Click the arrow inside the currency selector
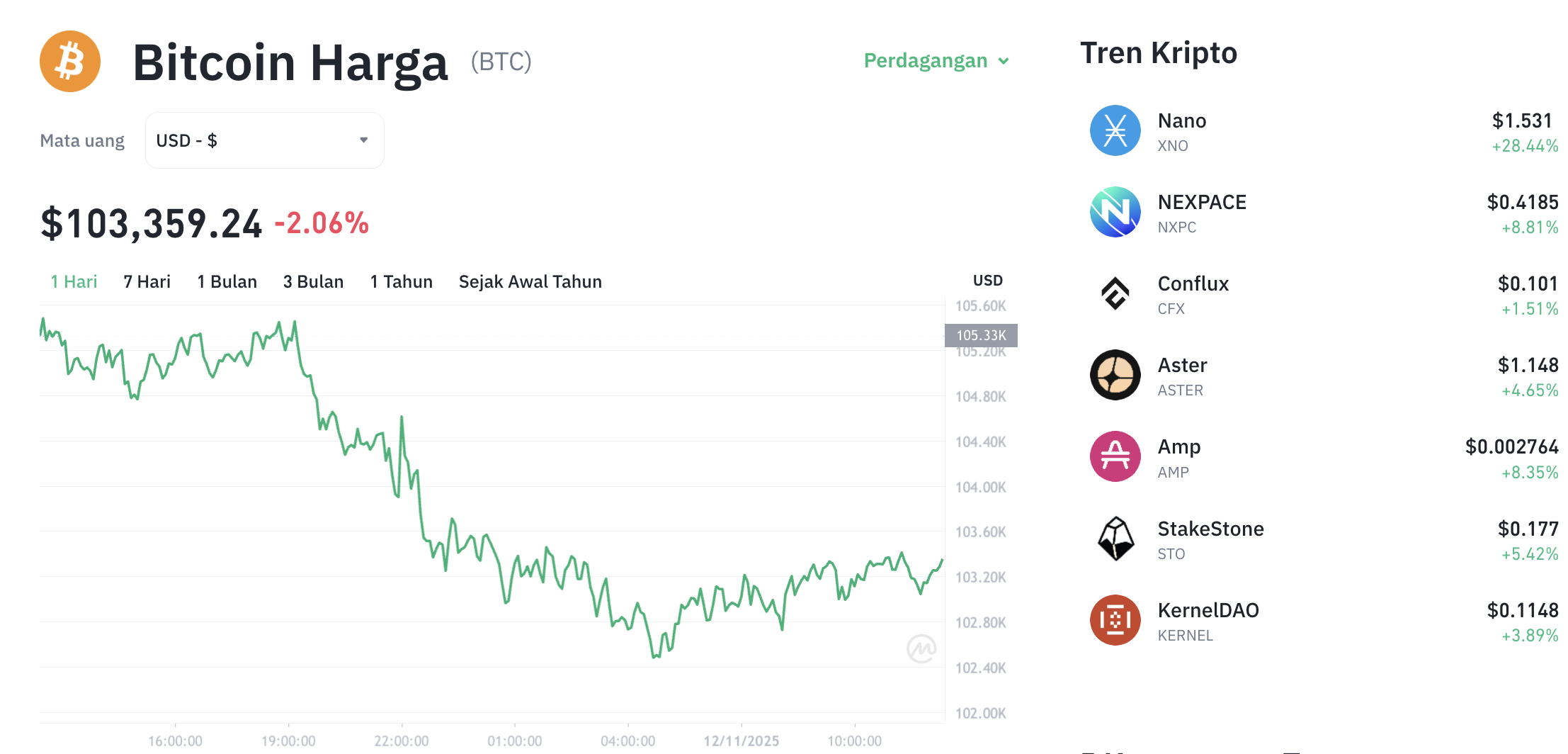1568x754 pixels. (363, 140)
